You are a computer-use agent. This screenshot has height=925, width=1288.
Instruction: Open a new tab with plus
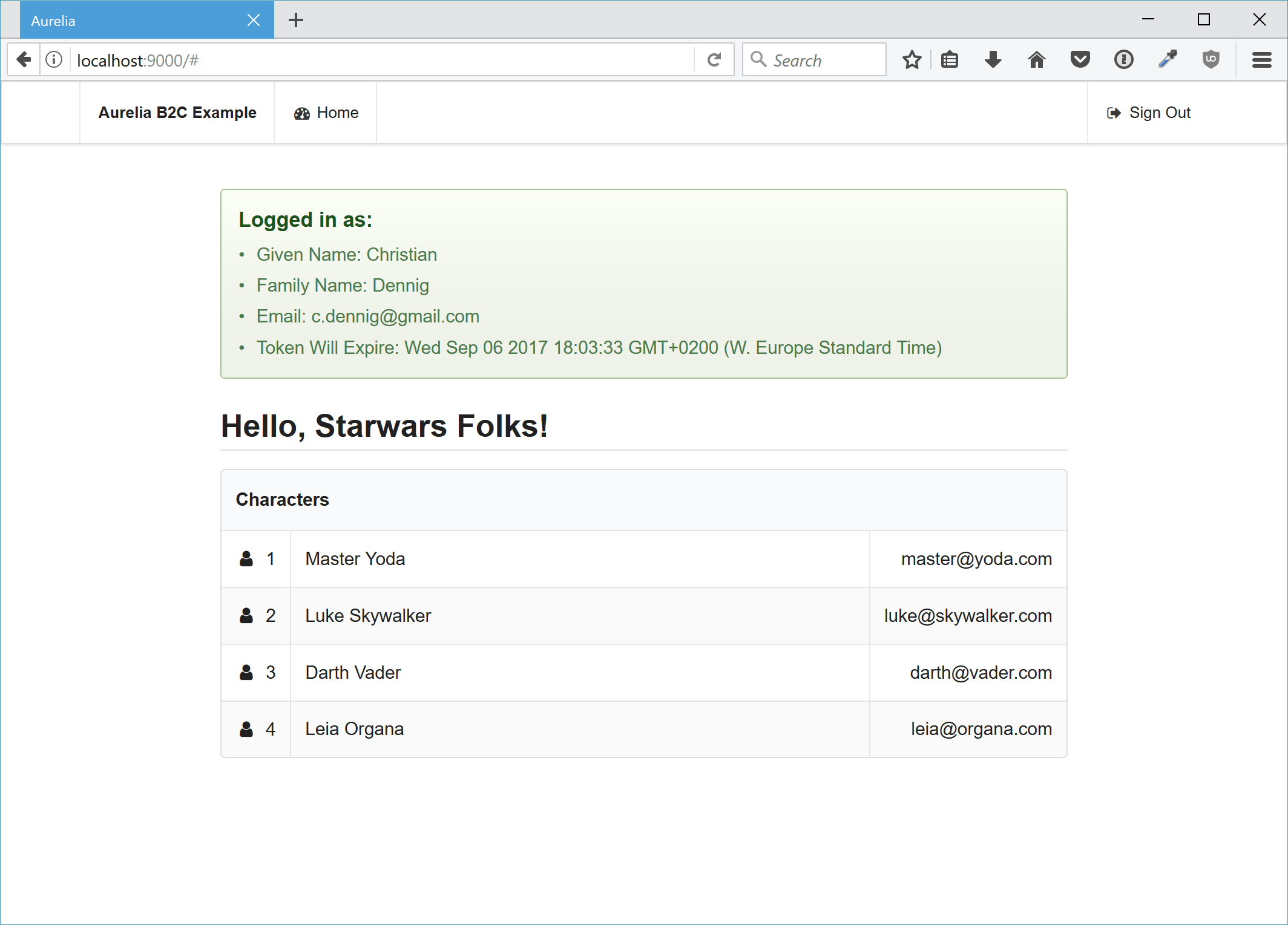pyautogui.click(x=296, y=21)
